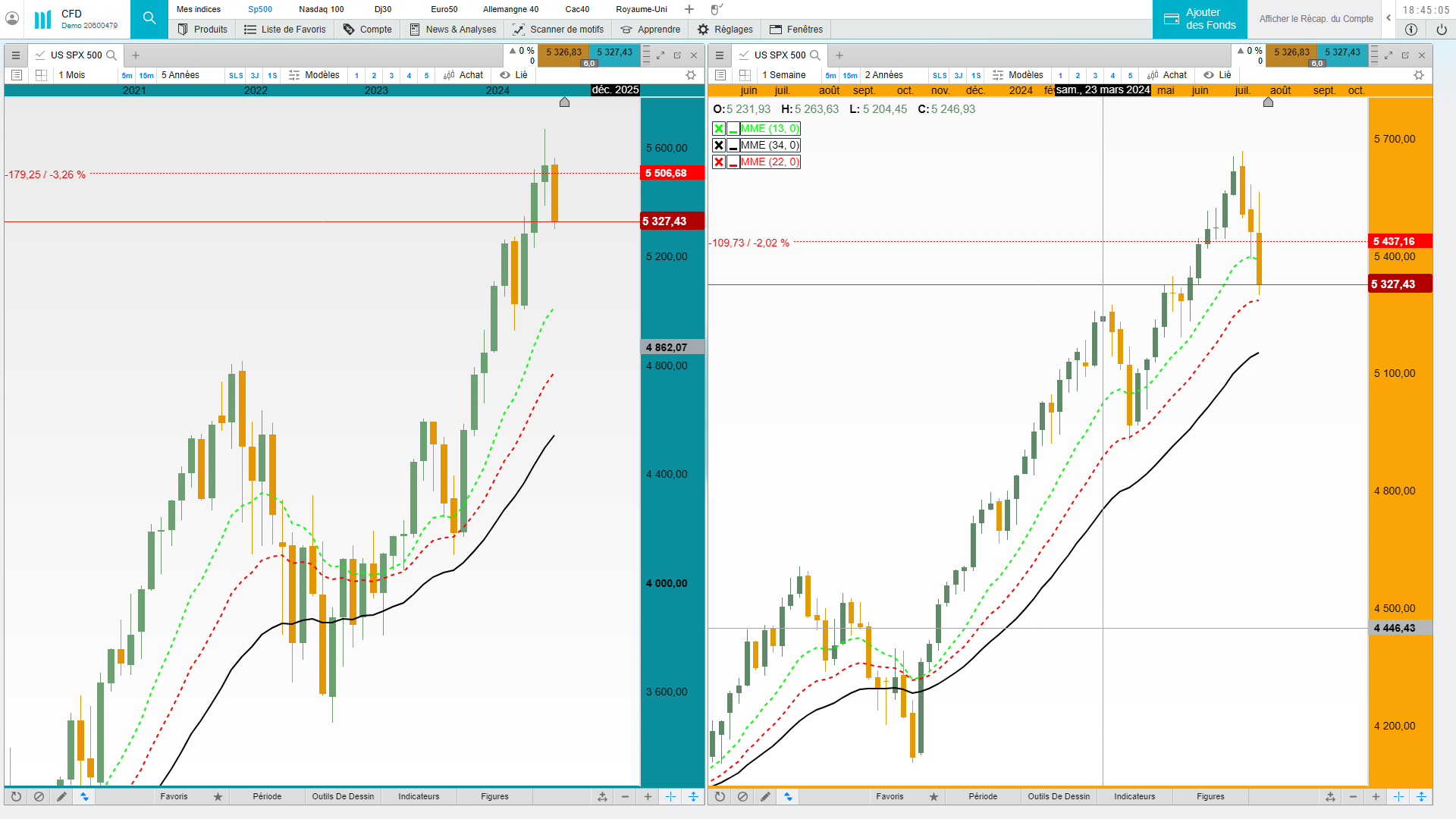Open the 2 Années range dropdown

pos(884,75)
